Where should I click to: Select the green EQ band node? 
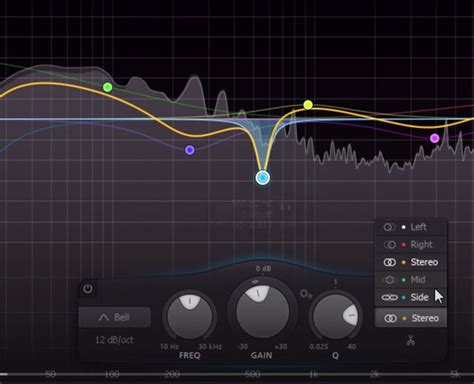[107, 88]
